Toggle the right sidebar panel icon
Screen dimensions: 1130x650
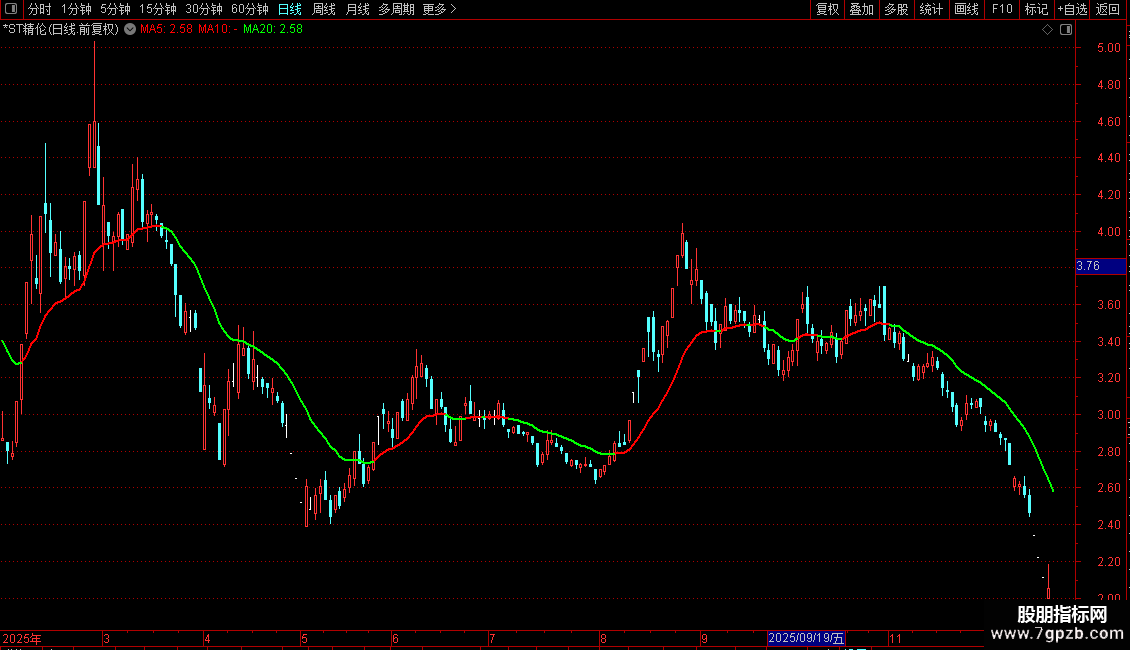tap(1067, 30)
